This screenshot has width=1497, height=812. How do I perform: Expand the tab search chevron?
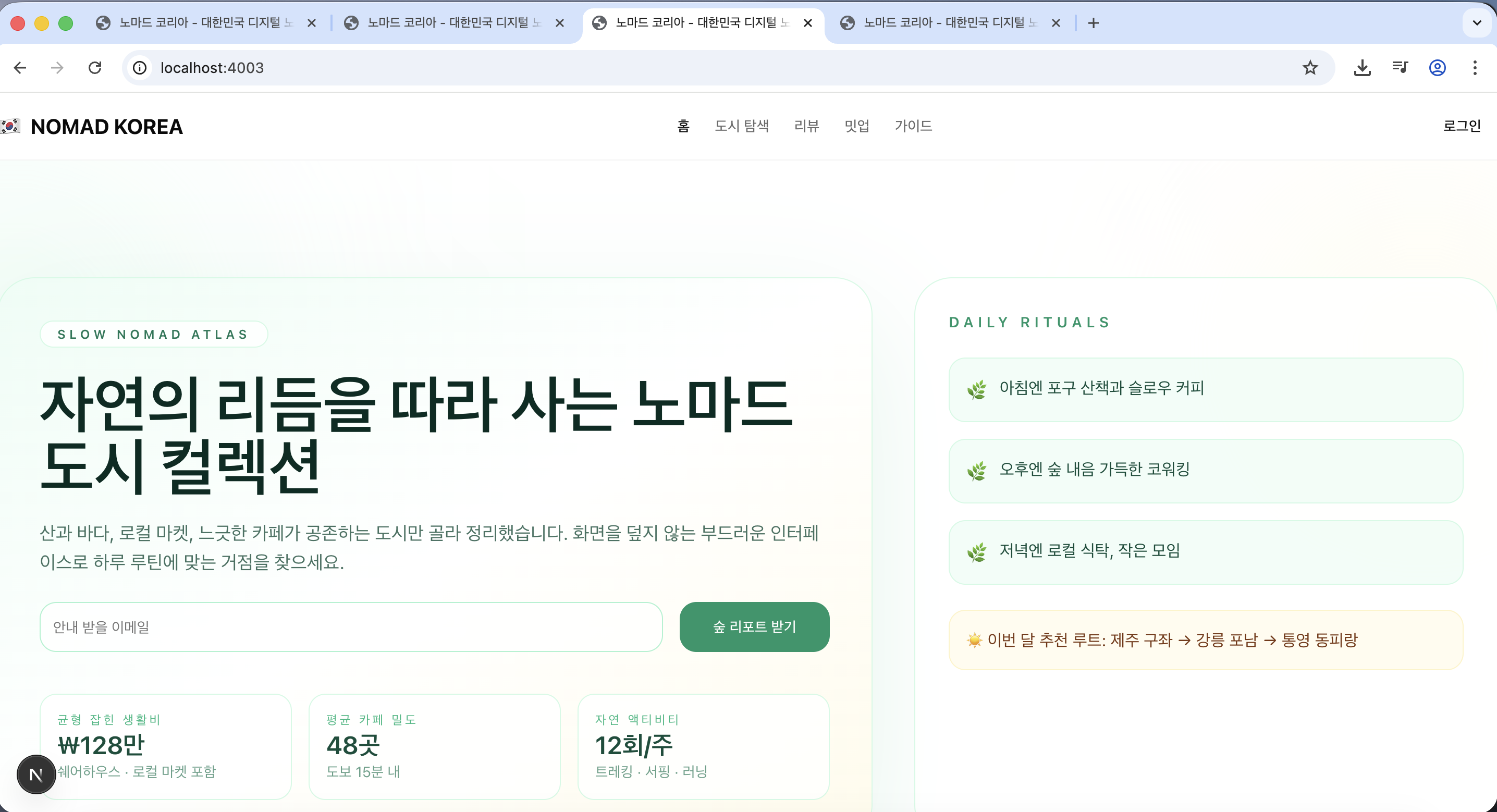pyautogui.click(x=1477, y=22)
